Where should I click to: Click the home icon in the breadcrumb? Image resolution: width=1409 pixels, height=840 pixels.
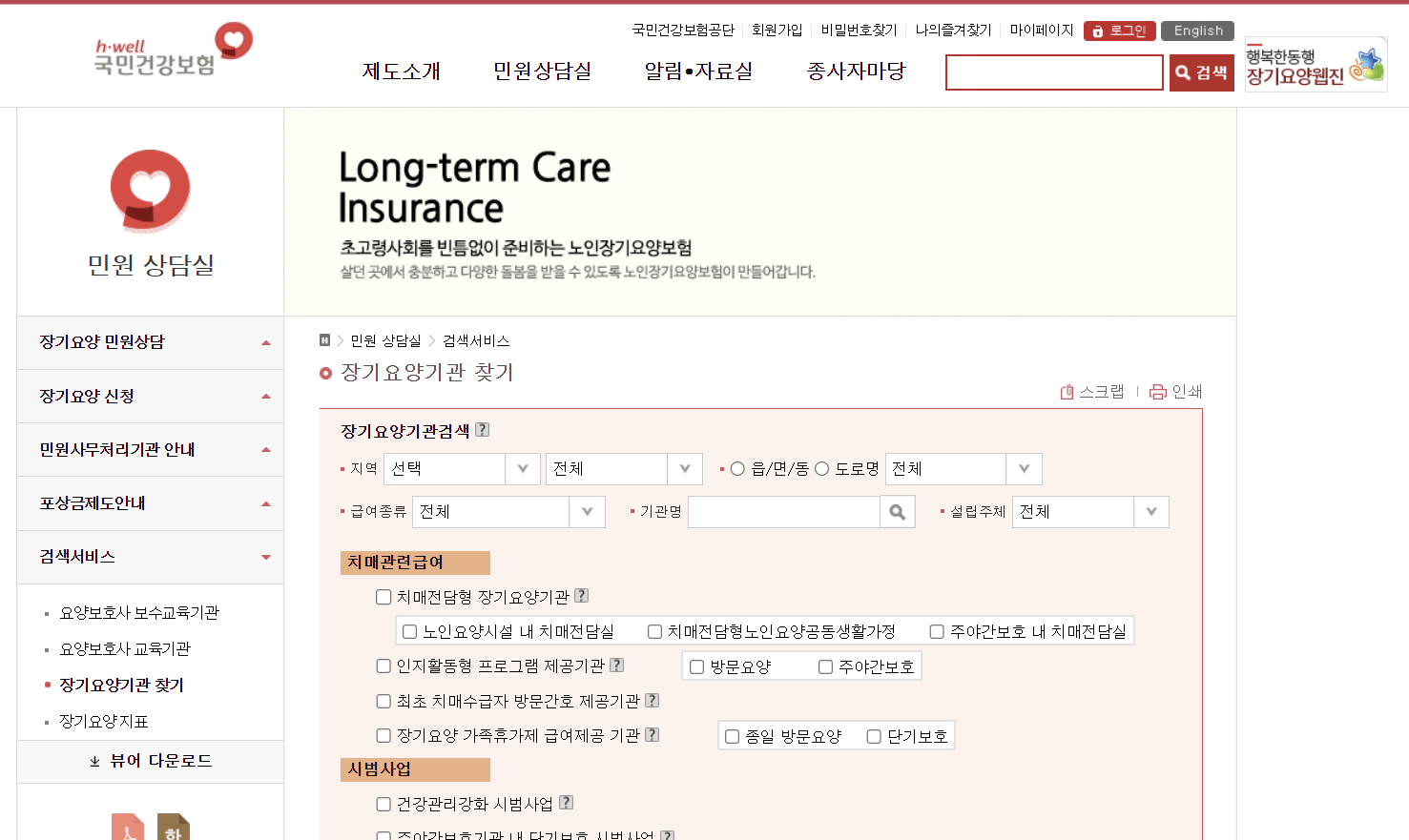[324, 340]
